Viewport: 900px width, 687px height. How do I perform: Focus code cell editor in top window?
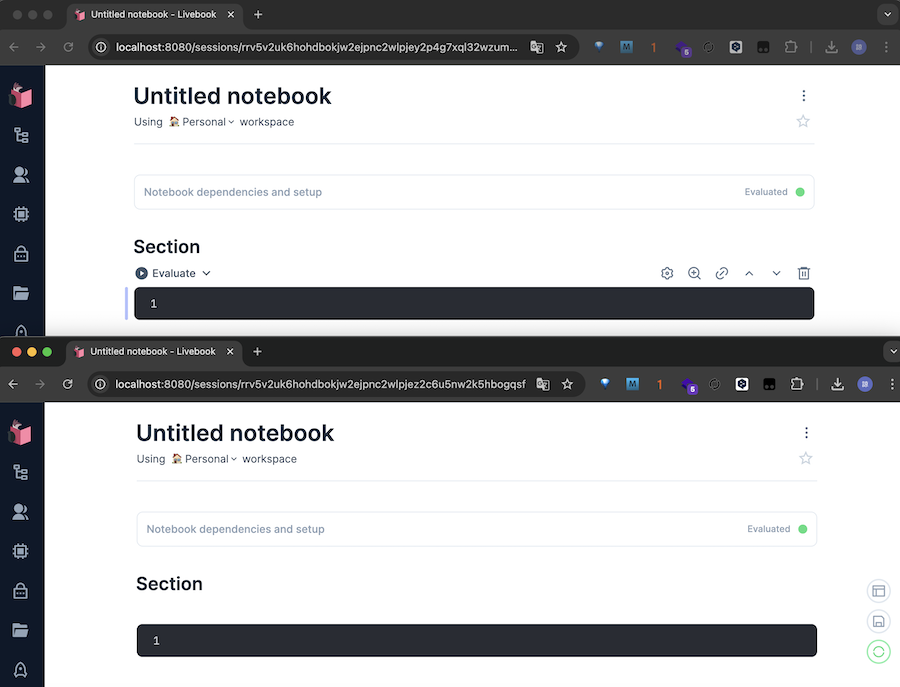(x=474, y=304)
